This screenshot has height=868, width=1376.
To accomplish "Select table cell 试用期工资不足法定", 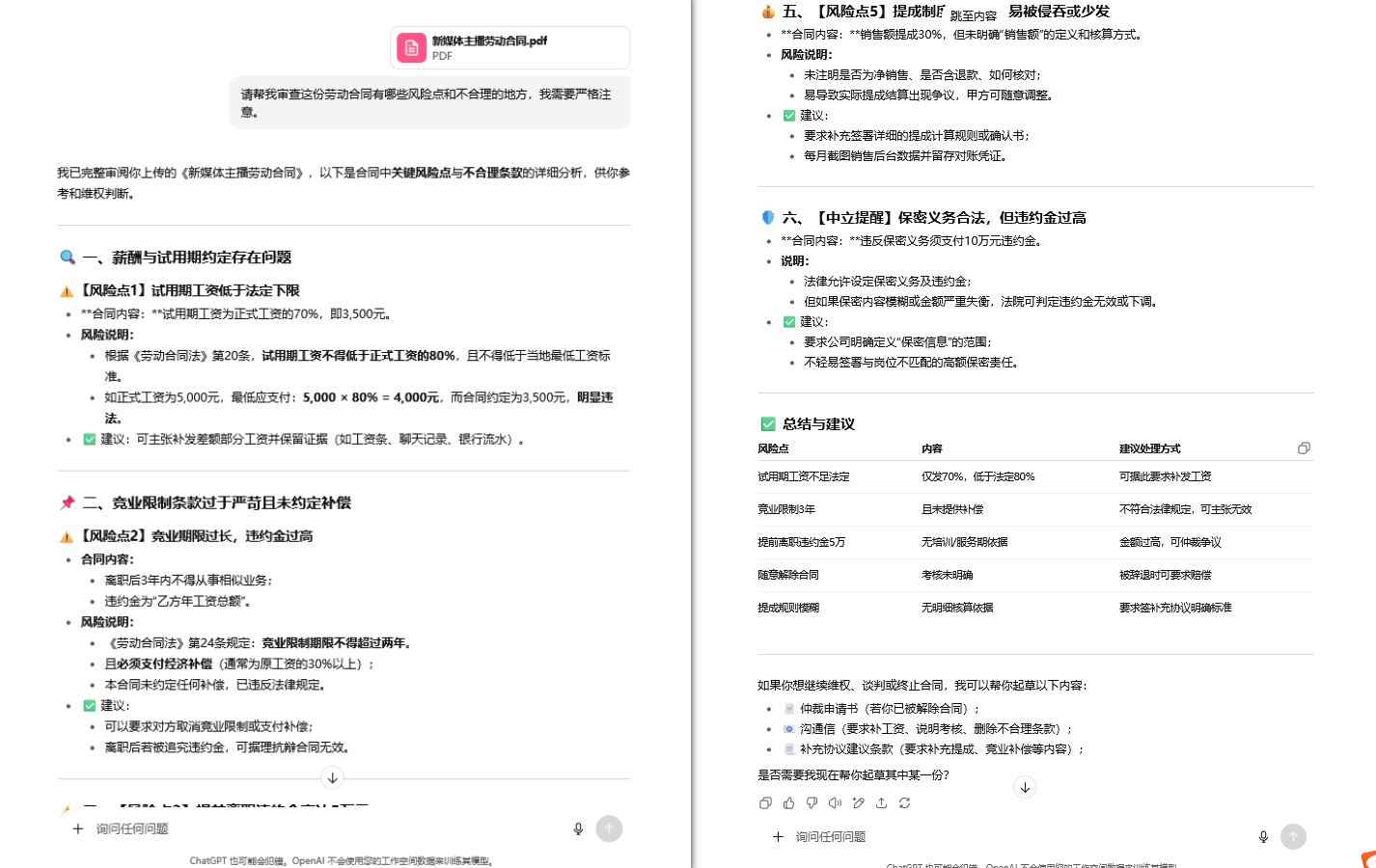I will click(x=804, y=476).
